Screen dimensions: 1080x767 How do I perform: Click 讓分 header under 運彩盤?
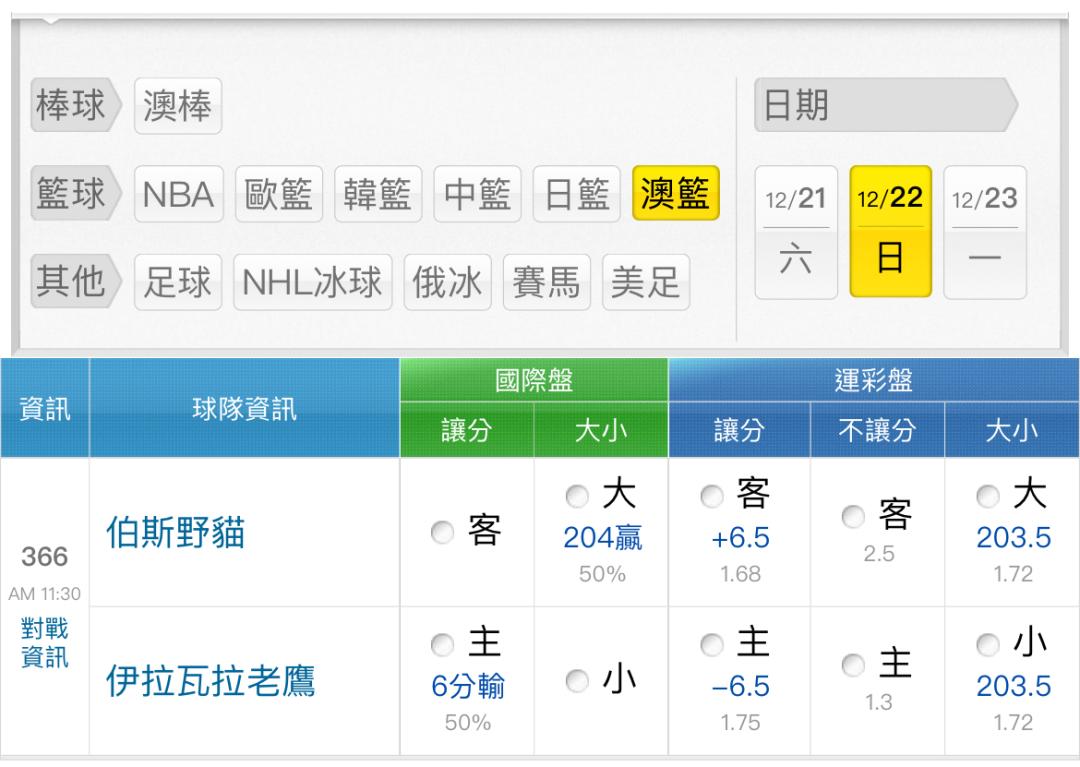coord(739,430)
